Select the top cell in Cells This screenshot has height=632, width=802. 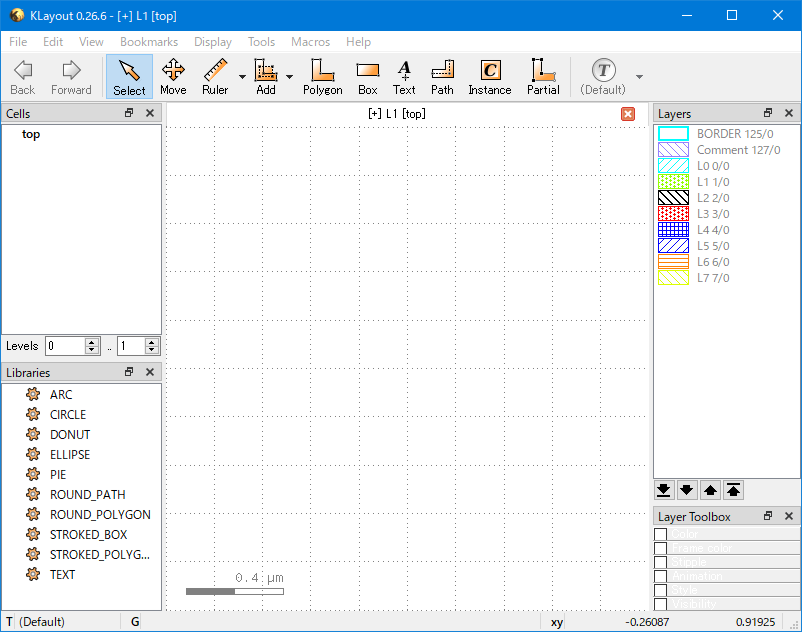coord(31,134)
